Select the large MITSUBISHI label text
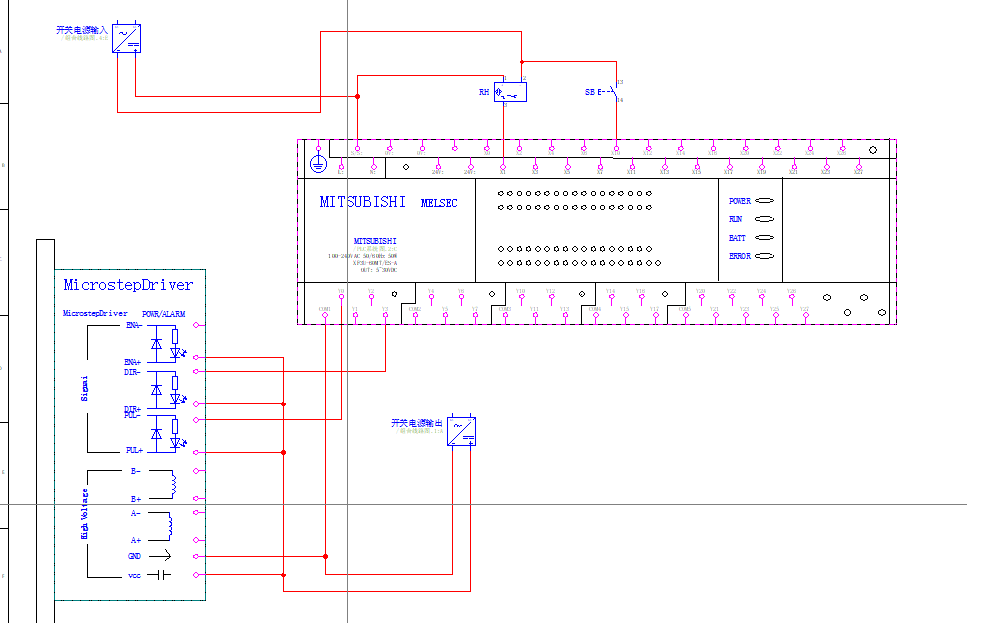This screenshot has height=643, width=983. (363, 202)
